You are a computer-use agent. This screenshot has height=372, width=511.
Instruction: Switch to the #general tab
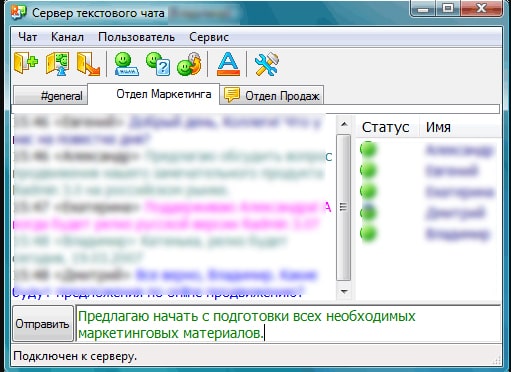(x=51, y=96)
